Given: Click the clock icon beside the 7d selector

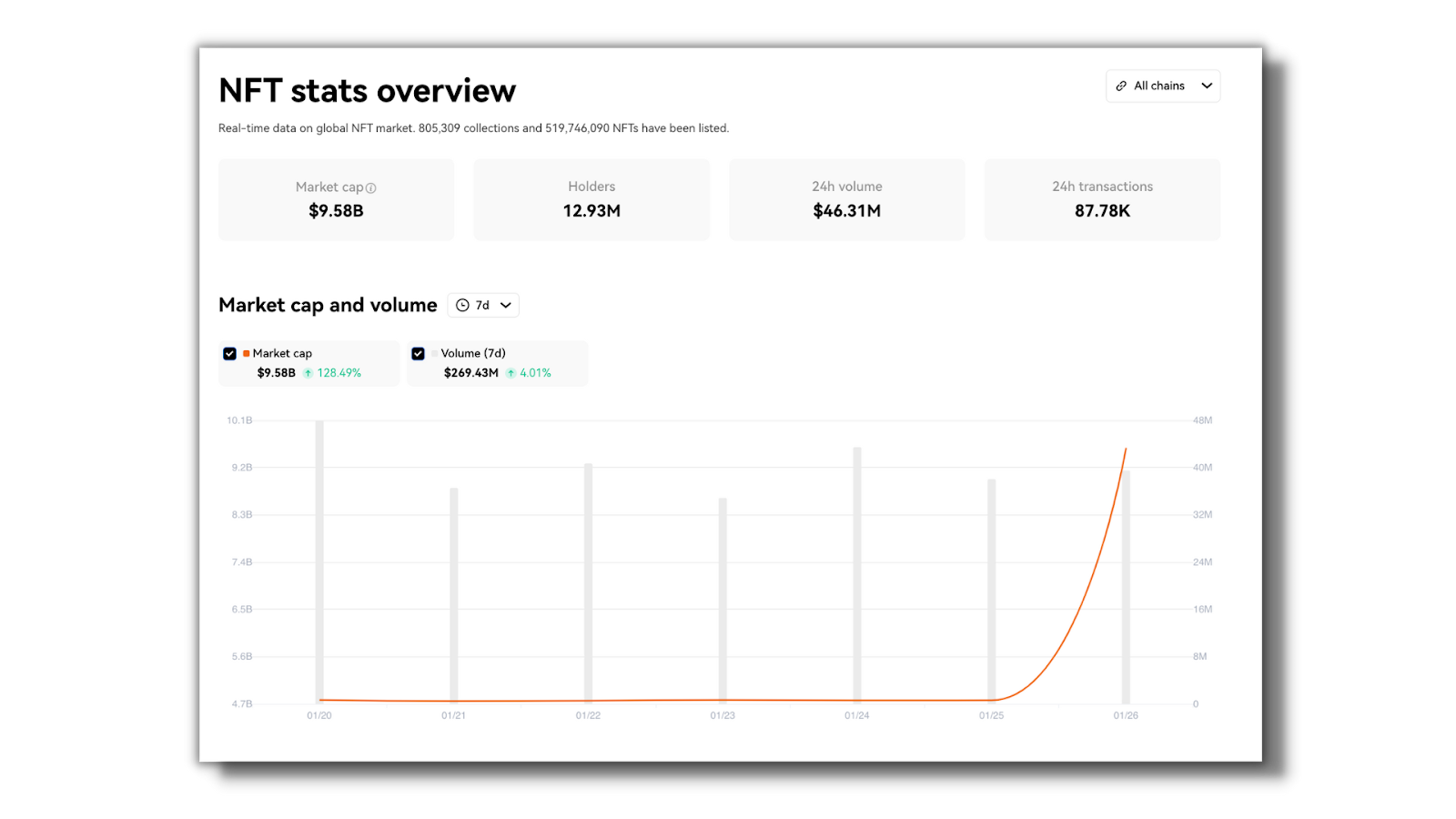Looking at the screenshot, I should point(461,305).
